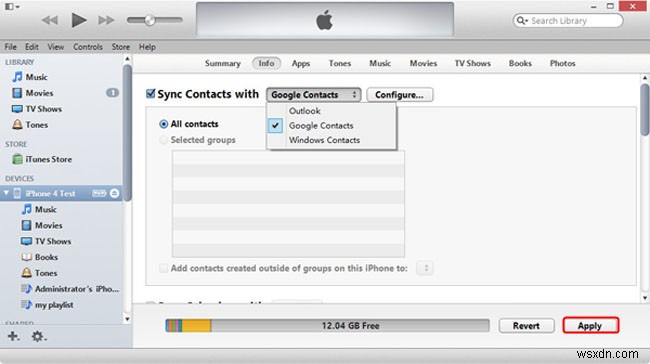Viewport: 650px width, 364px height.
Task: Open the Edit menu
Action: (x=32, y=47)
